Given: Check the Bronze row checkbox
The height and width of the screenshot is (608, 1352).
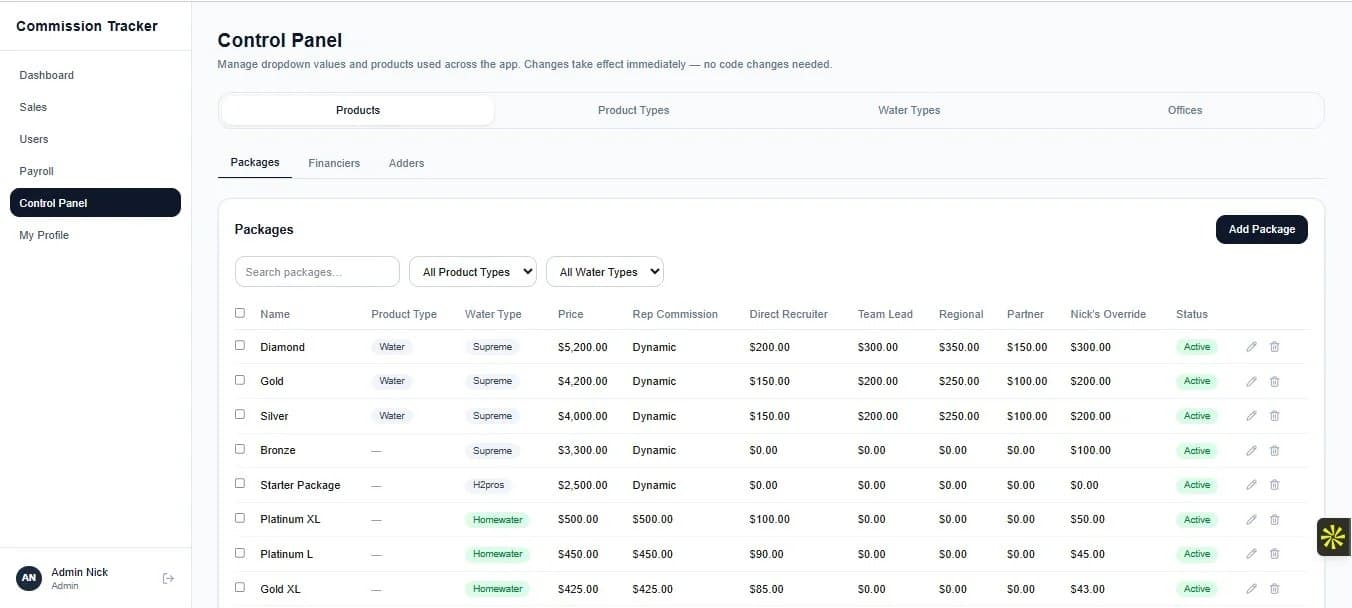Looking at the screenshot, I should tap(240, 449).
